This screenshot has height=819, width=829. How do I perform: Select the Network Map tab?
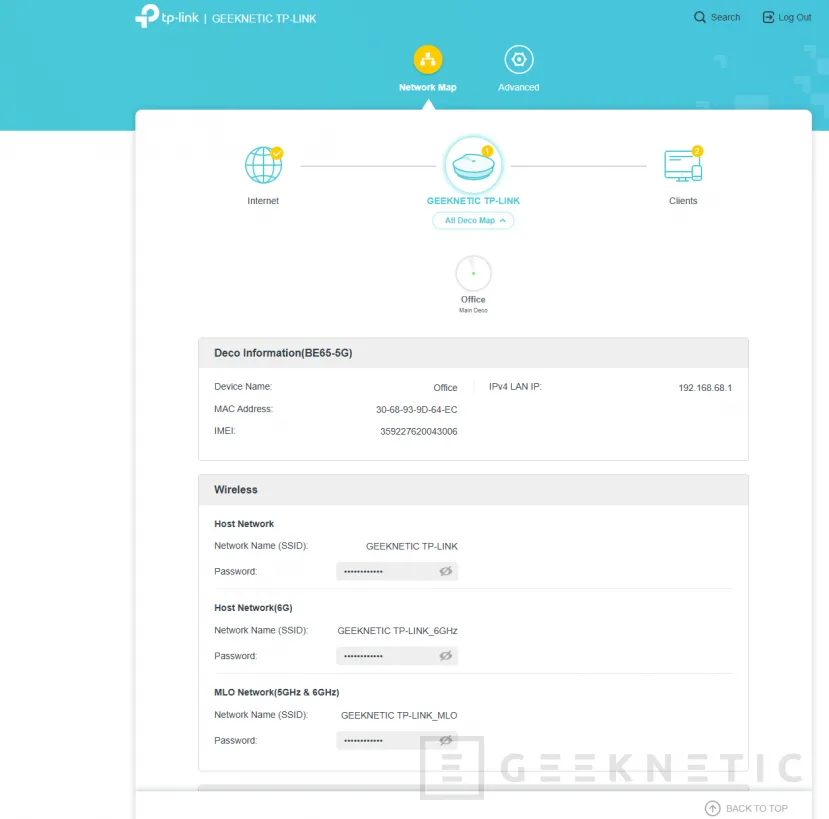tap(428, 69)
